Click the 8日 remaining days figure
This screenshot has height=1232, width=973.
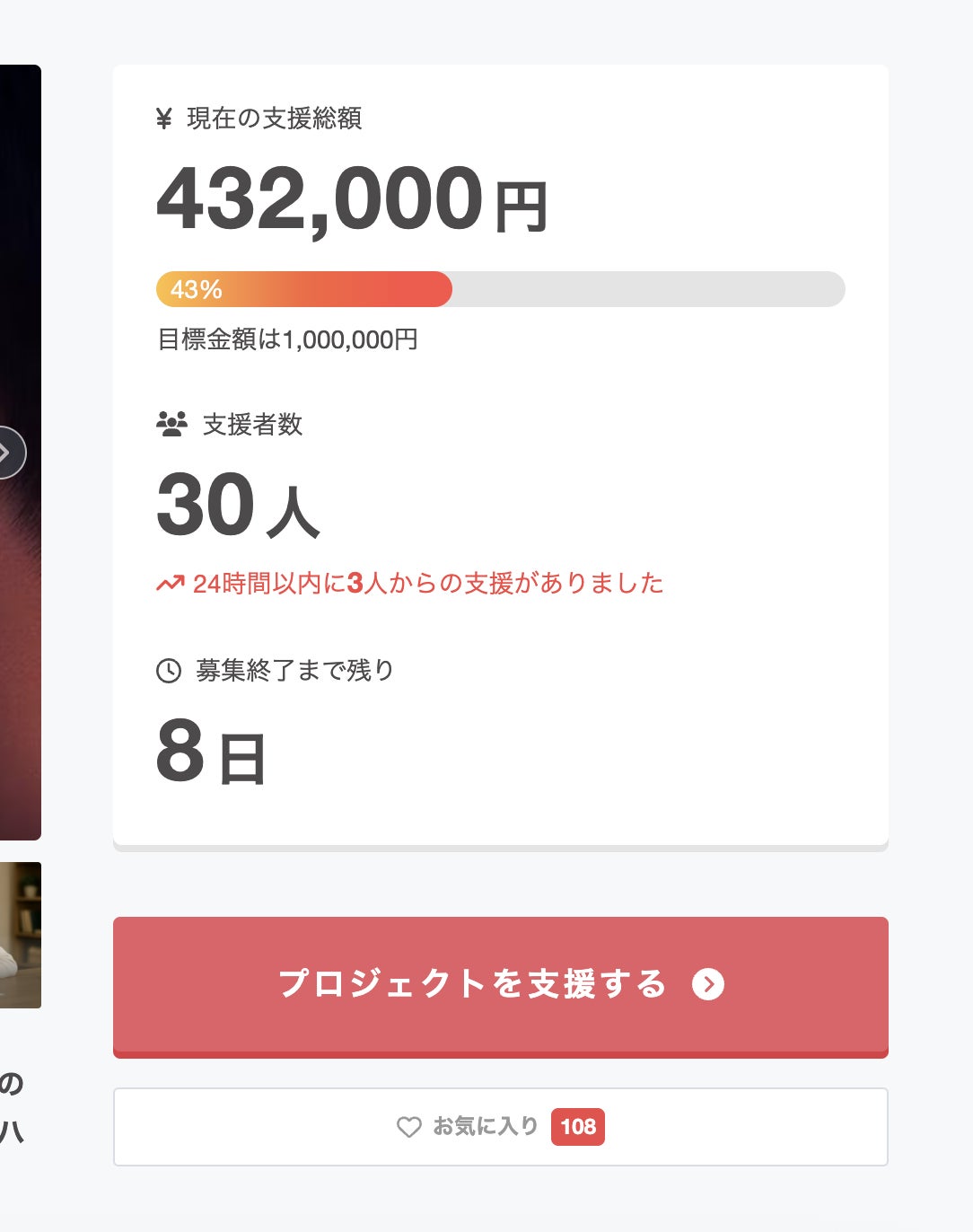tap(211, 753)
